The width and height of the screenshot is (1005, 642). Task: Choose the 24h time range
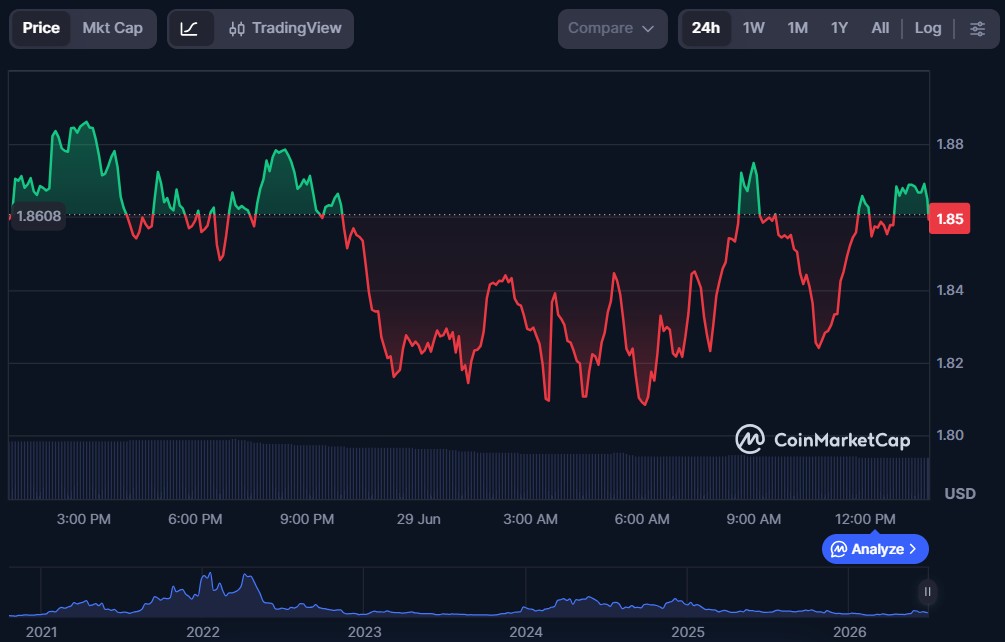click(x=705, y=29)
